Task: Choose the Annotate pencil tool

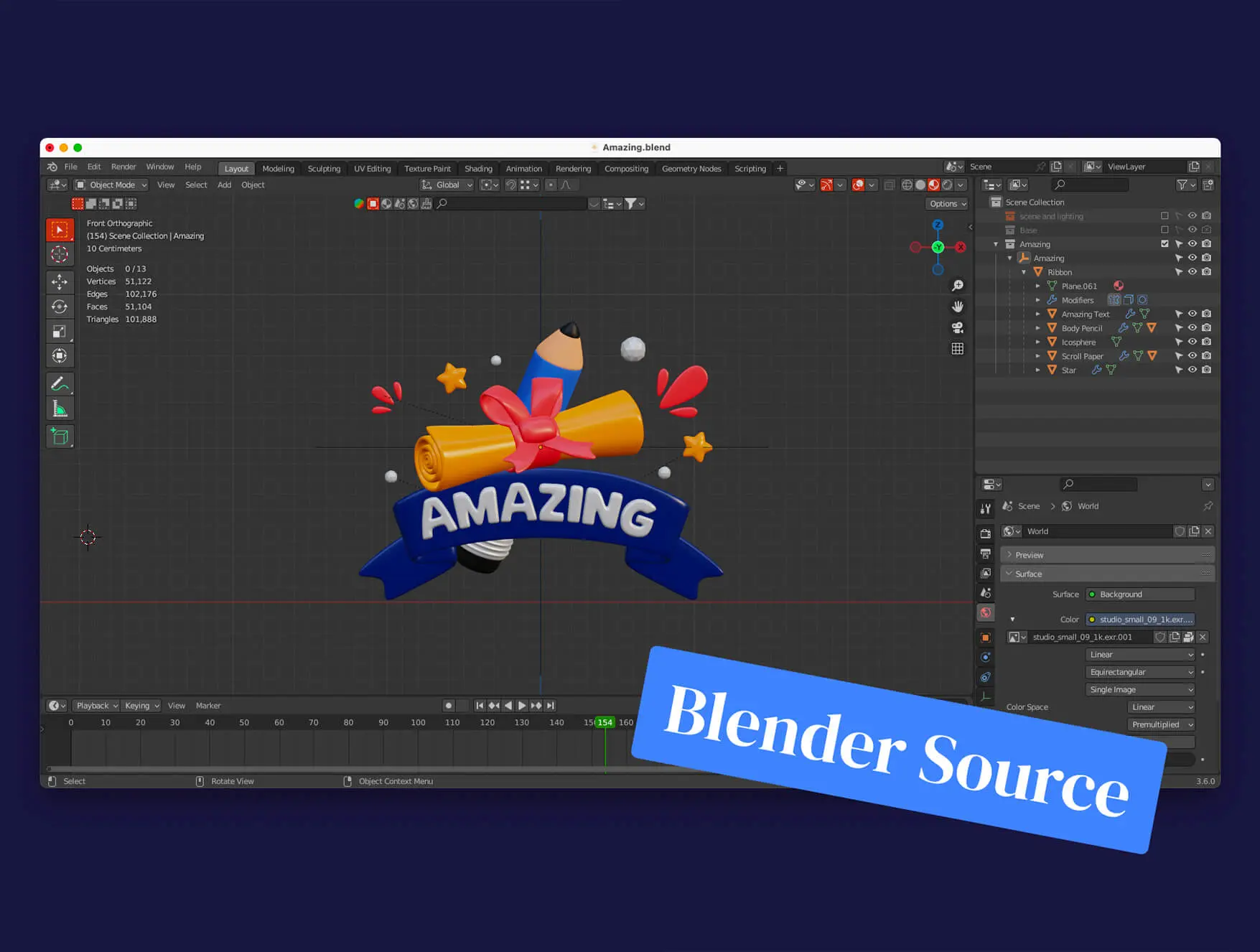Action: tap(60, 383)
